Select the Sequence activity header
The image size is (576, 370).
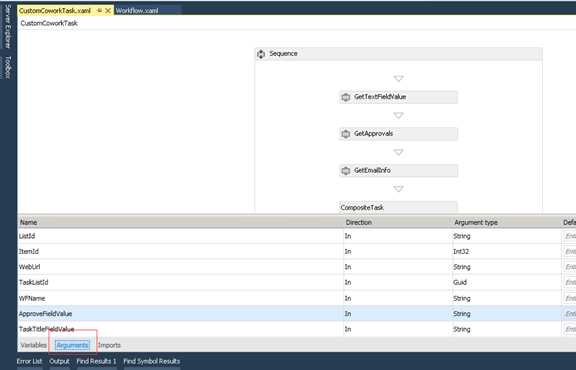(399, 54)
